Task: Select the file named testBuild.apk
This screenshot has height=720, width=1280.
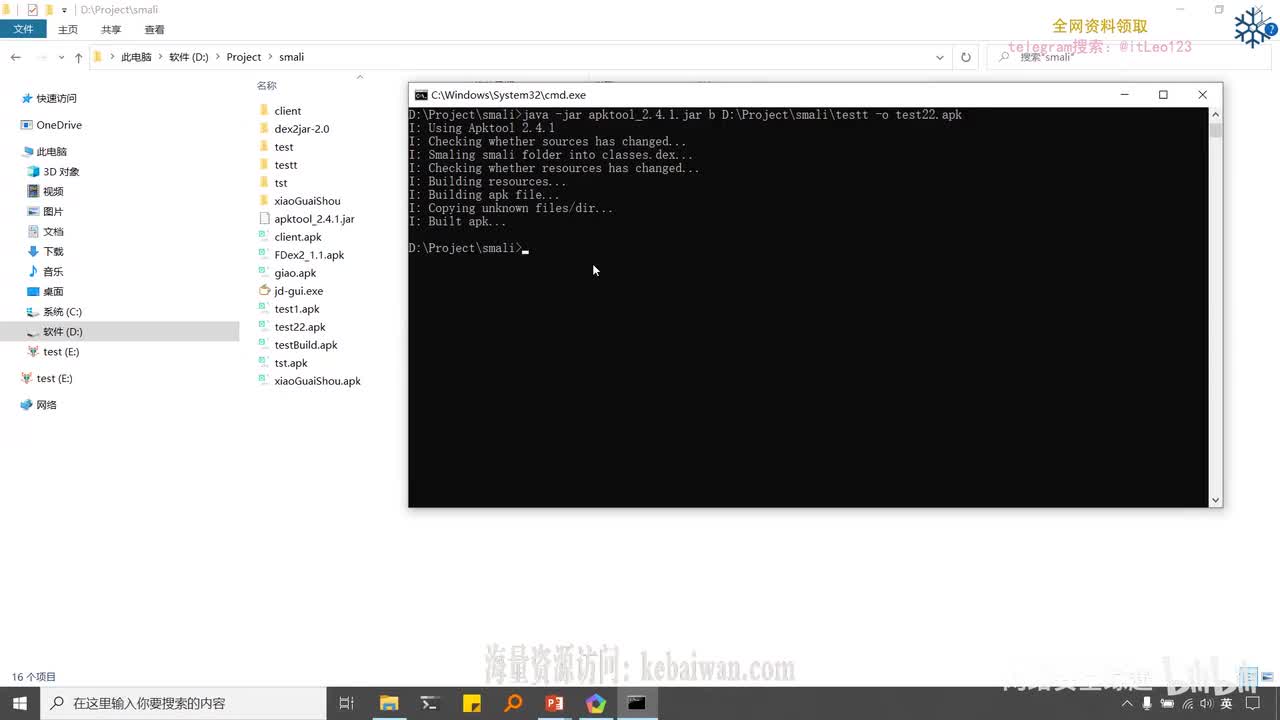Action: (x=306, y=345)
